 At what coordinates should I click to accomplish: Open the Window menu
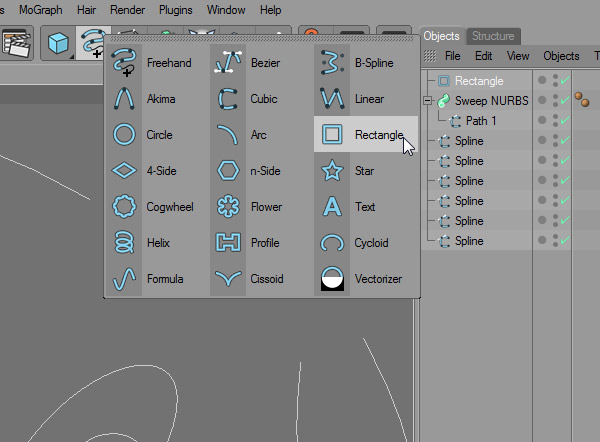(x=226, y=10)
